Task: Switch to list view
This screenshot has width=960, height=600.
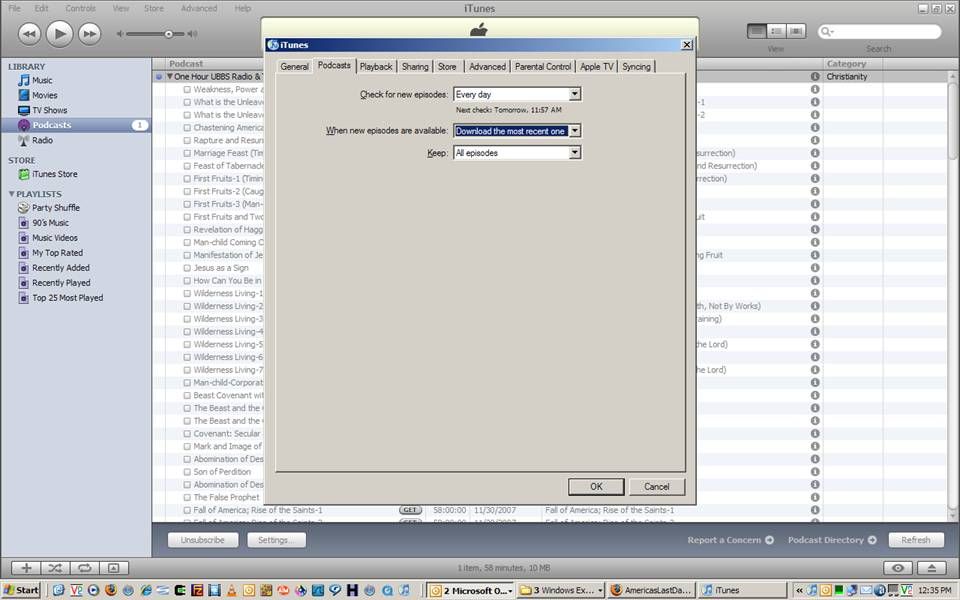Action: (757, 31)
